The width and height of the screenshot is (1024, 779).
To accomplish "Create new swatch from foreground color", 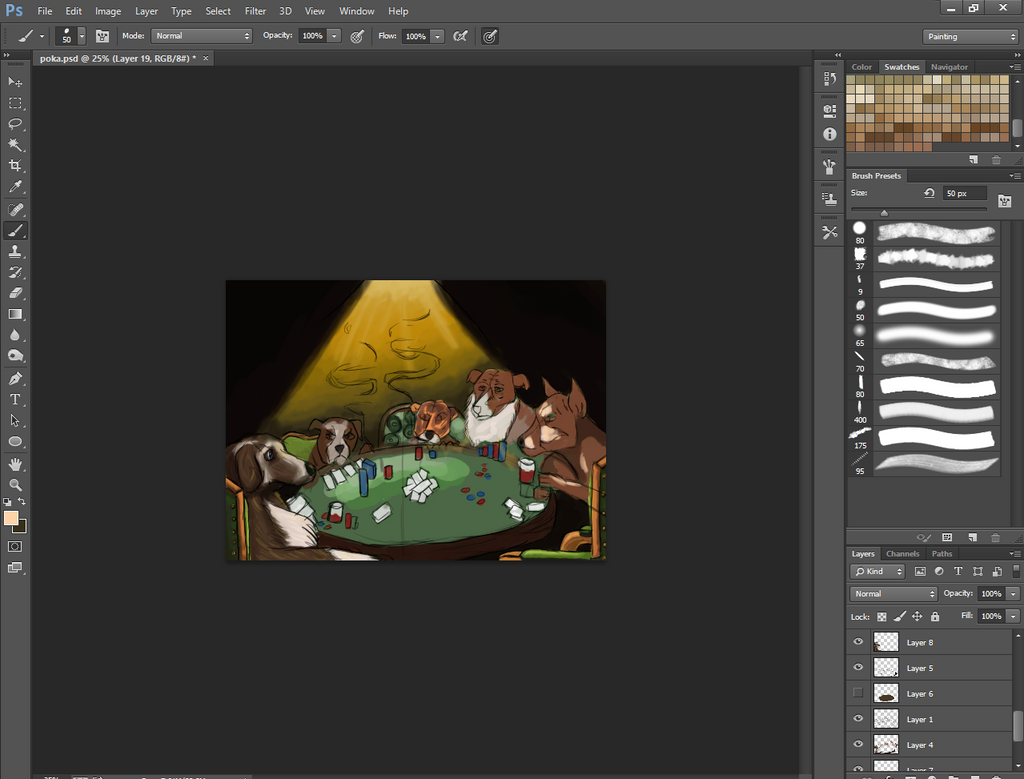I will coord(973,159).
